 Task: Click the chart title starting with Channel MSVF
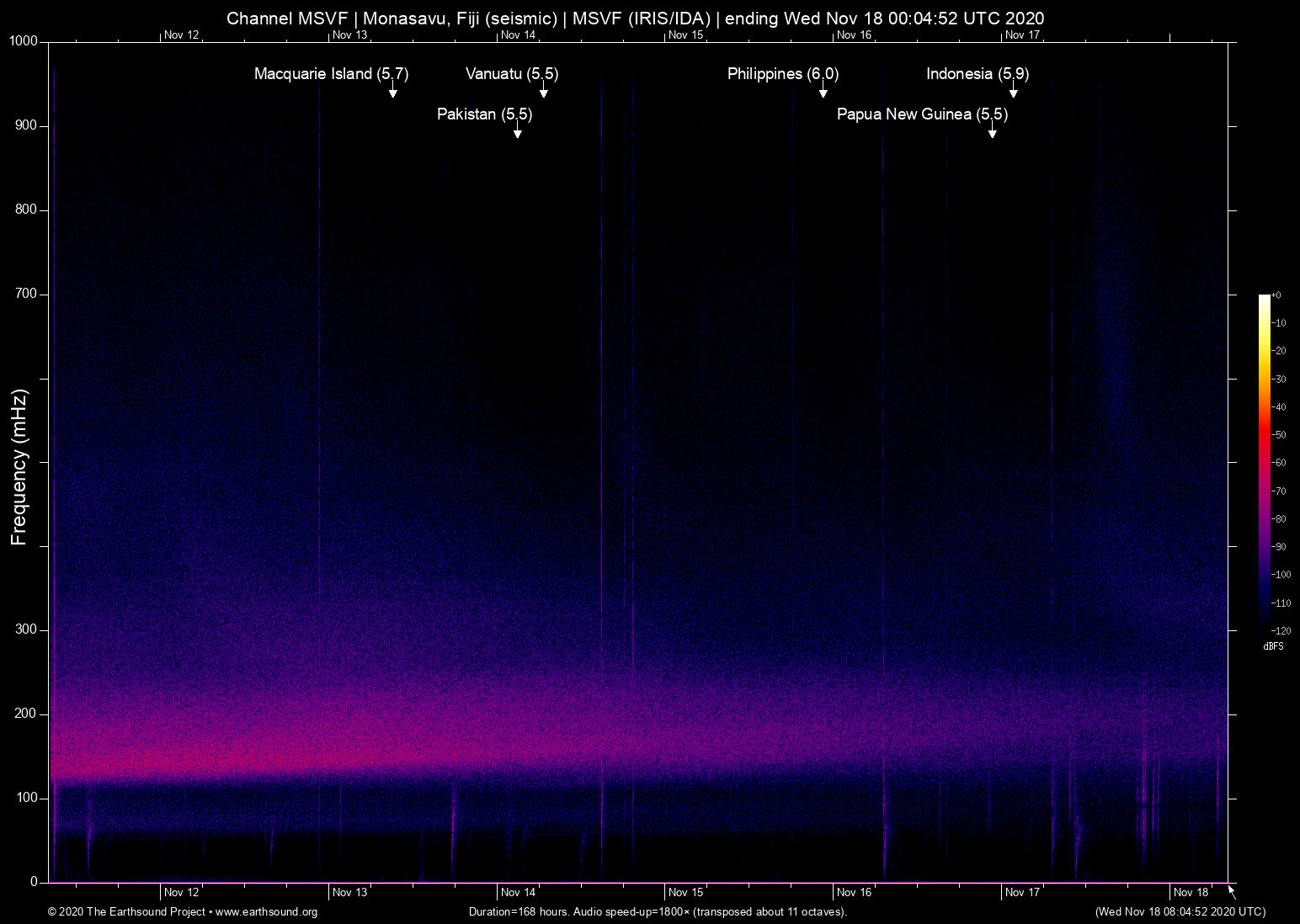coord(636,19)
